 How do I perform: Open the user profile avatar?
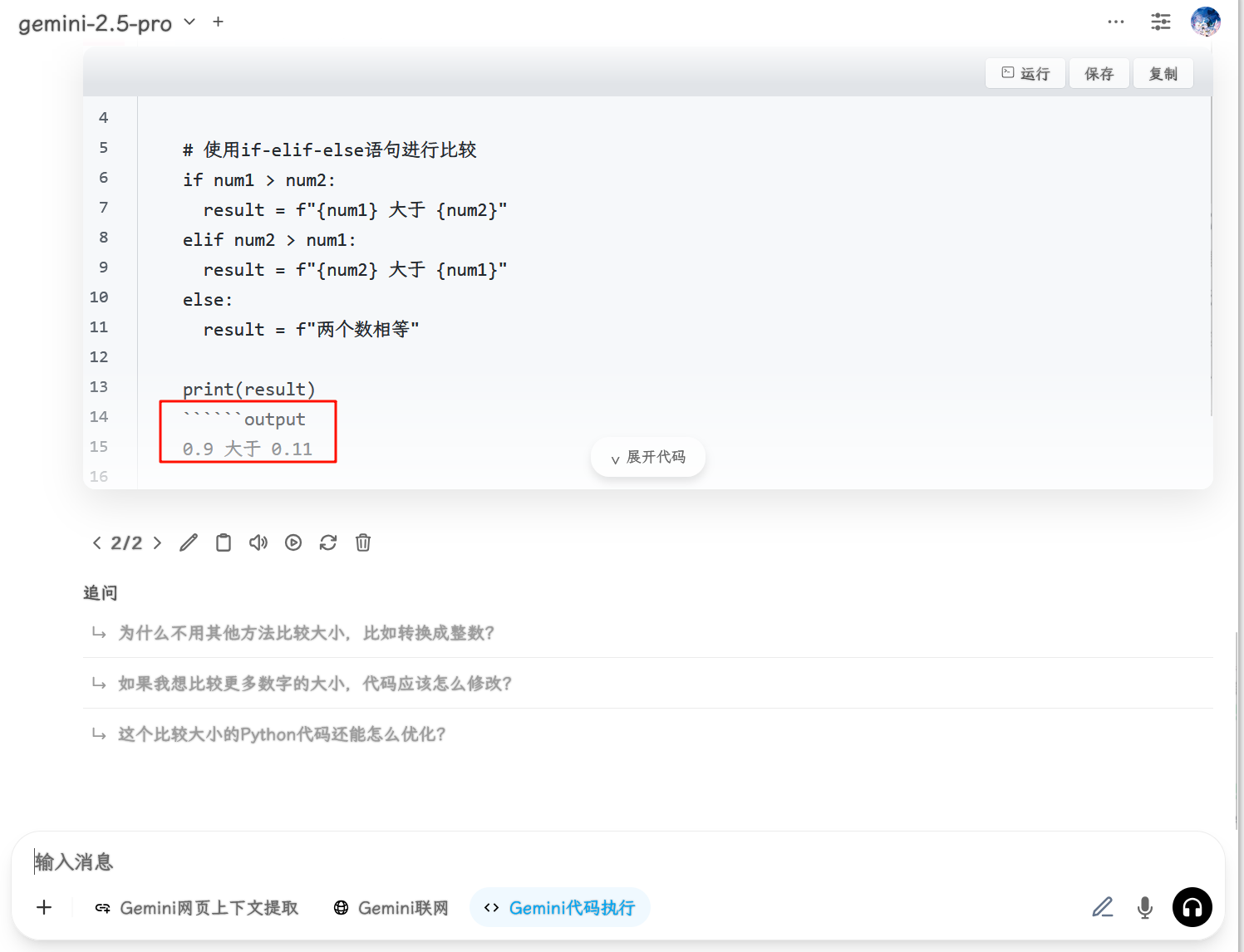[x=1206, y=22]
